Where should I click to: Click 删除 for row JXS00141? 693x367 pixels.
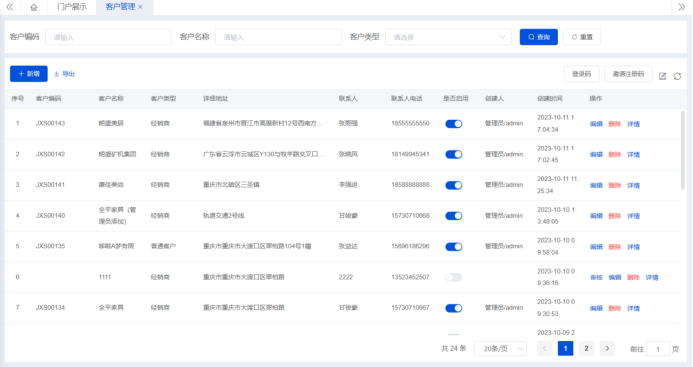click(615, 186)
